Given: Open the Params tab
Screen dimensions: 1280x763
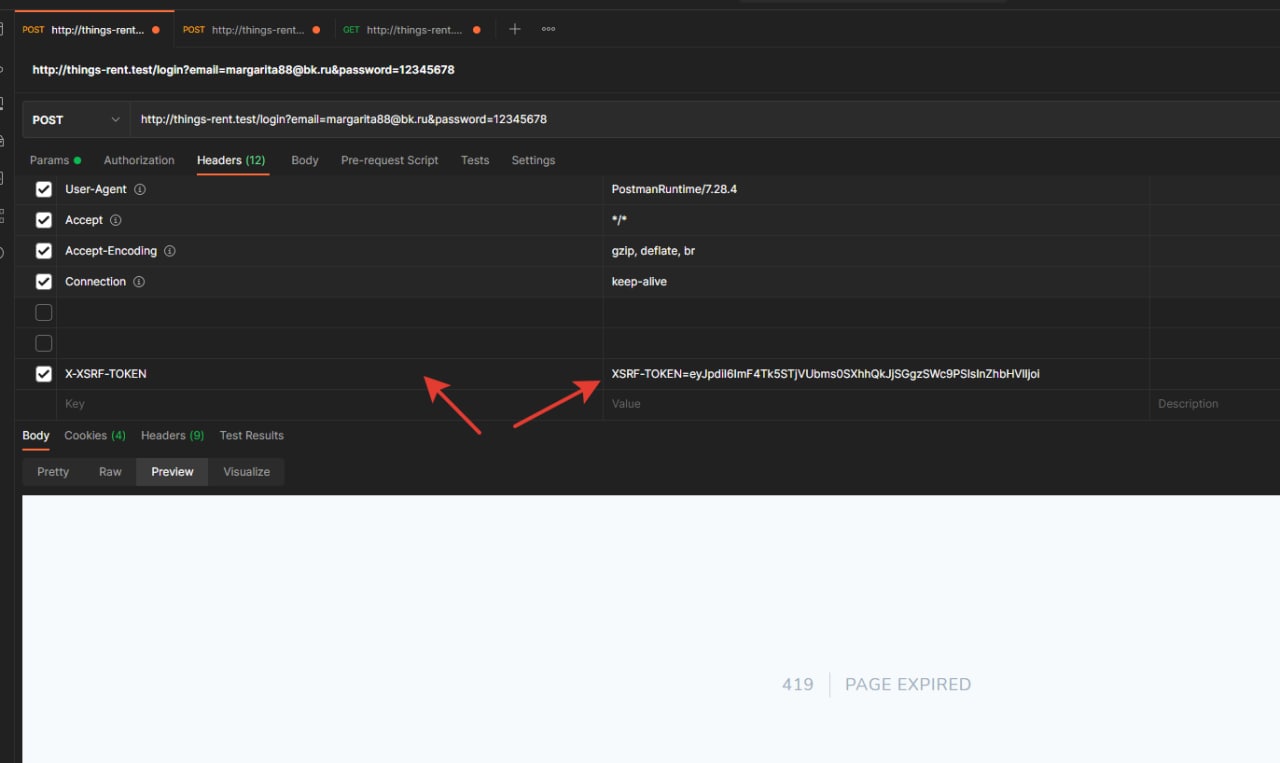Looking at the screenshot, I should point(55,160).
